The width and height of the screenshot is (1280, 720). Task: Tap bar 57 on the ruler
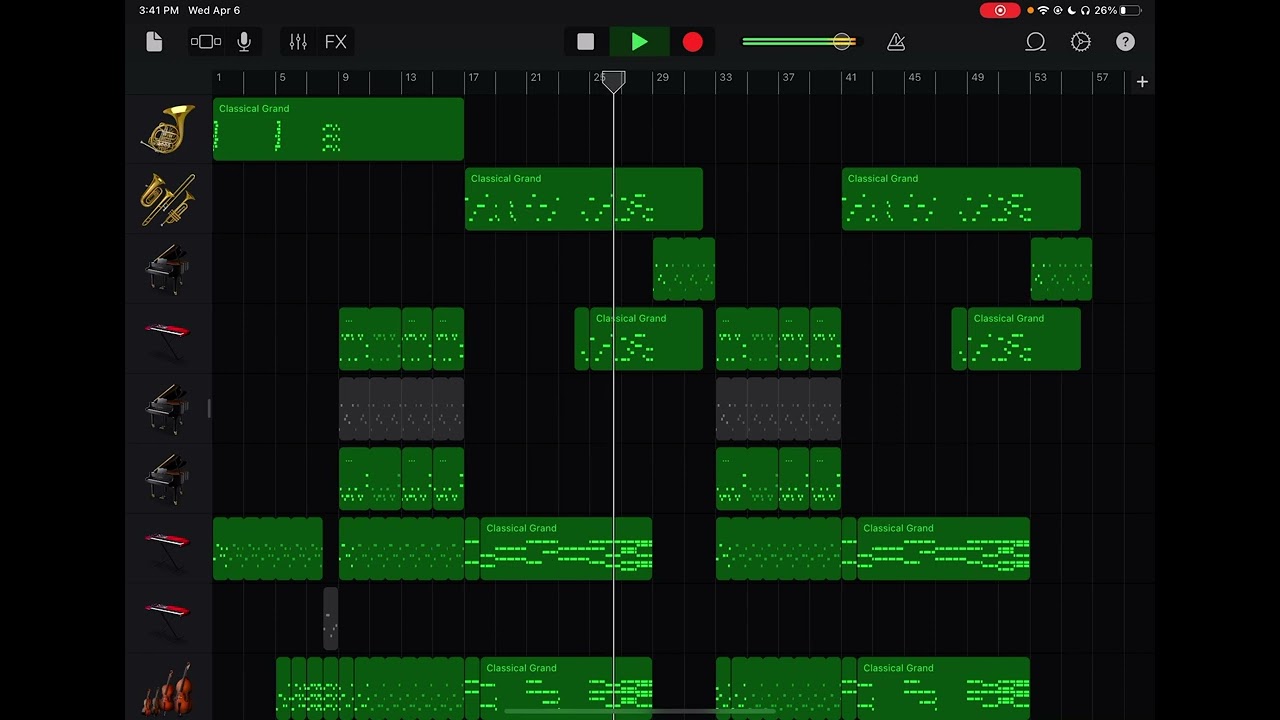tap(1102, 77)
